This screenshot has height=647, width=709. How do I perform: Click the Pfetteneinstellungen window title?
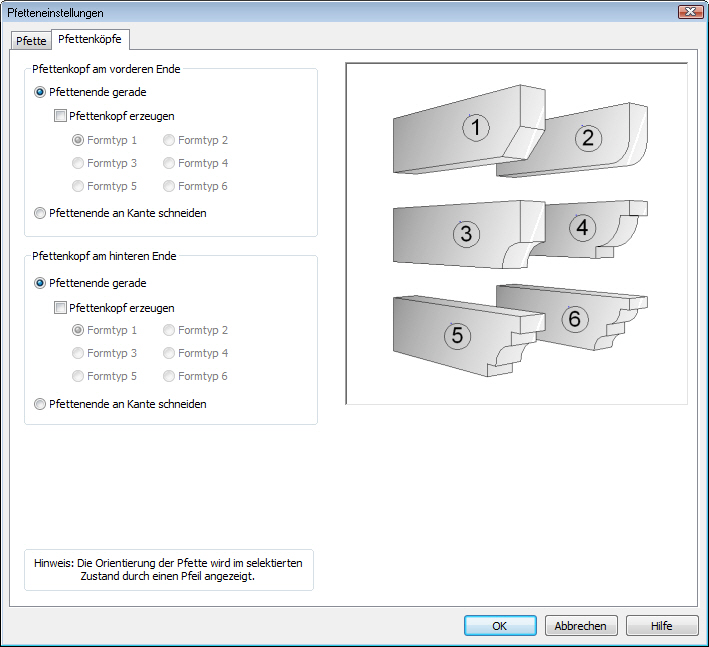click(x=55, y=13)
